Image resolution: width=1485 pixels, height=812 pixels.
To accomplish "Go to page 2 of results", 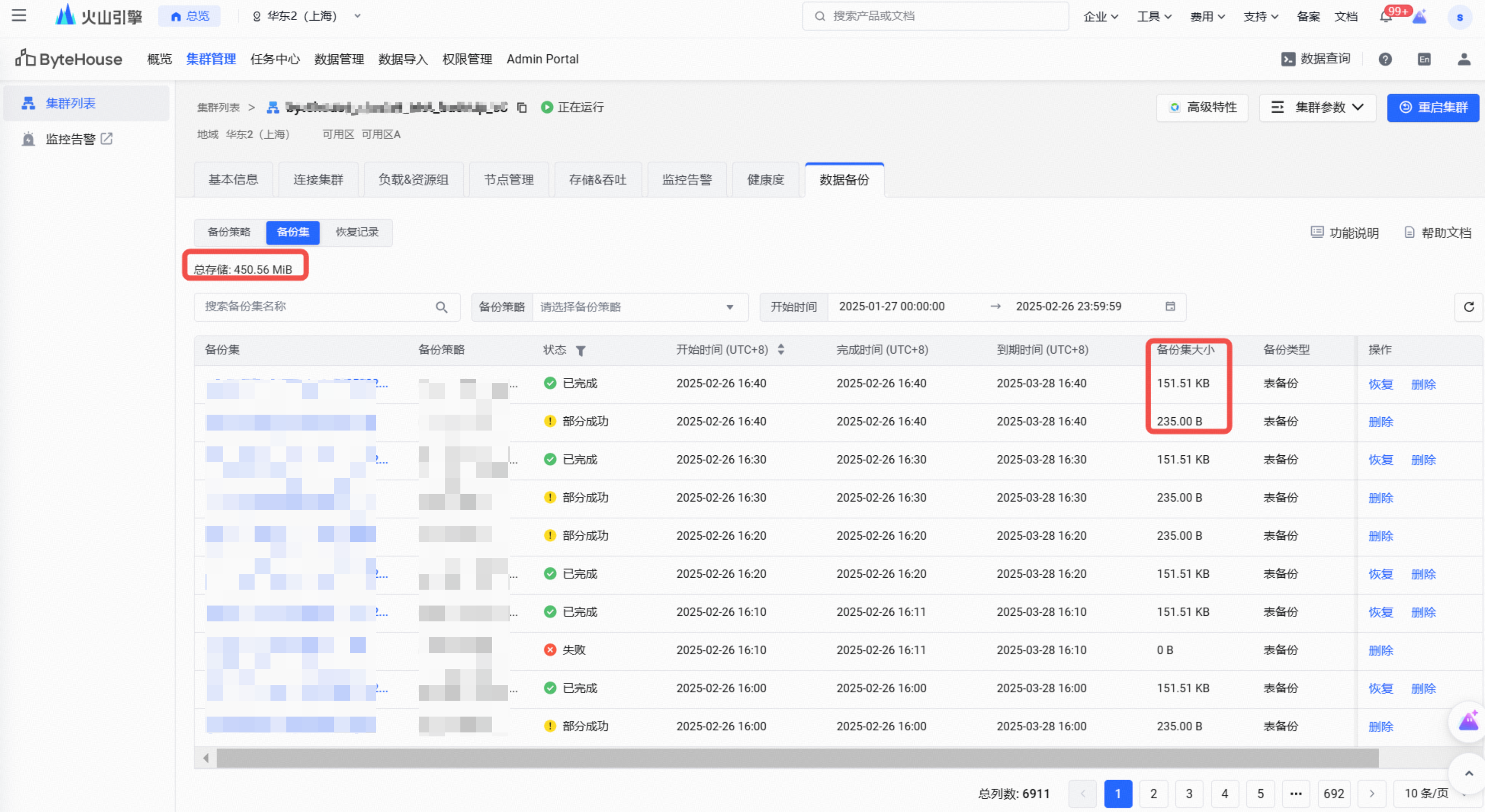I will click(x=1154, y=793).
